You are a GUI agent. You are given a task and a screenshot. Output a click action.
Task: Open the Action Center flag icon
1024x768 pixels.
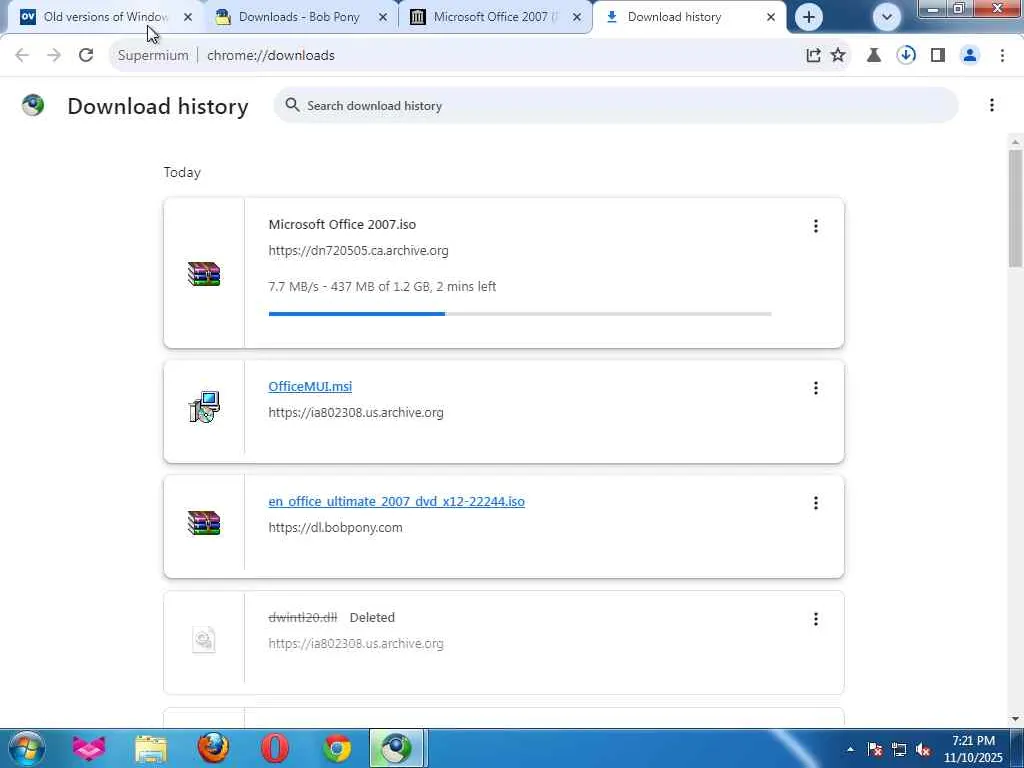click(874, 749)
